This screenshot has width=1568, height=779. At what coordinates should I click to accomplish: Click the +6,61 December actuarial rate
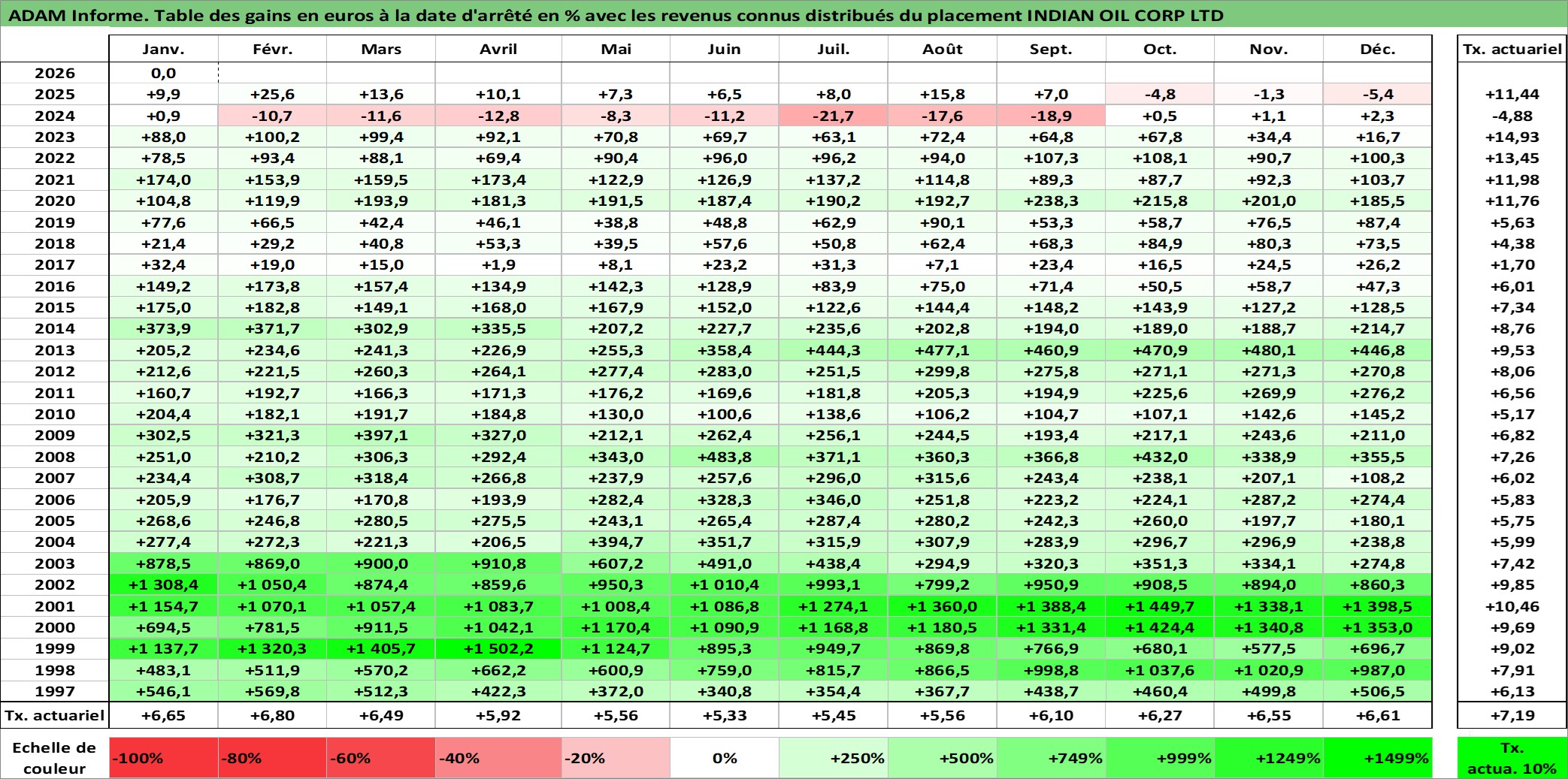1378,715
